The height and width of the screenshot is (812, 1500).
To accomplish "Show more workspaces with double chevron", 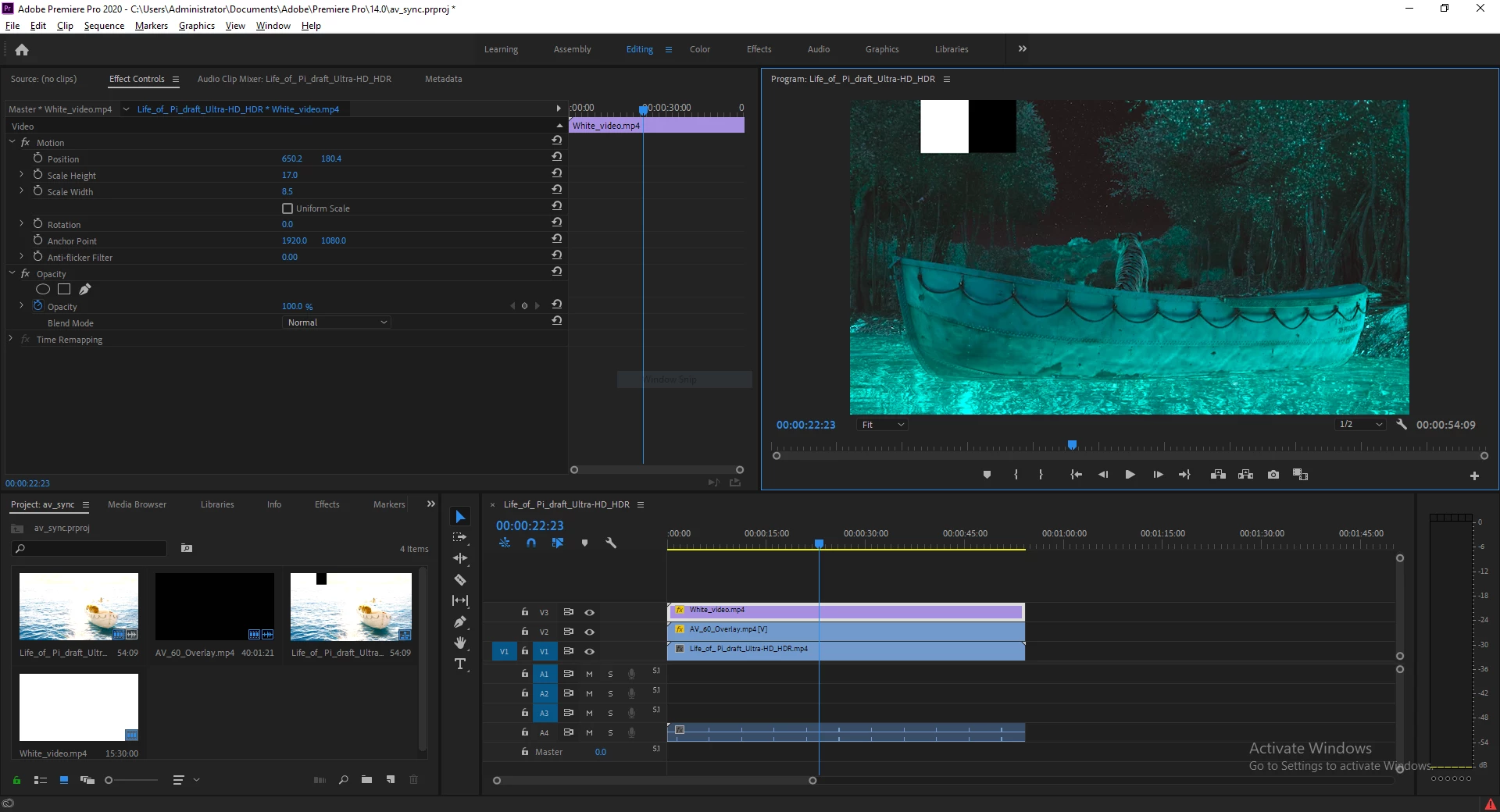I will pos(1023,48).
